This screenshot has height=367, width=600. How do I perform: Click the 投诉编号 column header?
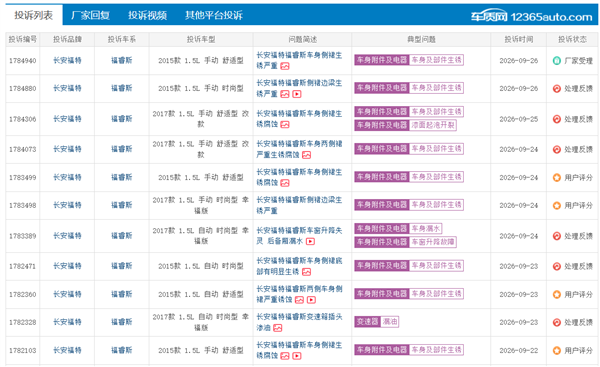tap(23, 39)
